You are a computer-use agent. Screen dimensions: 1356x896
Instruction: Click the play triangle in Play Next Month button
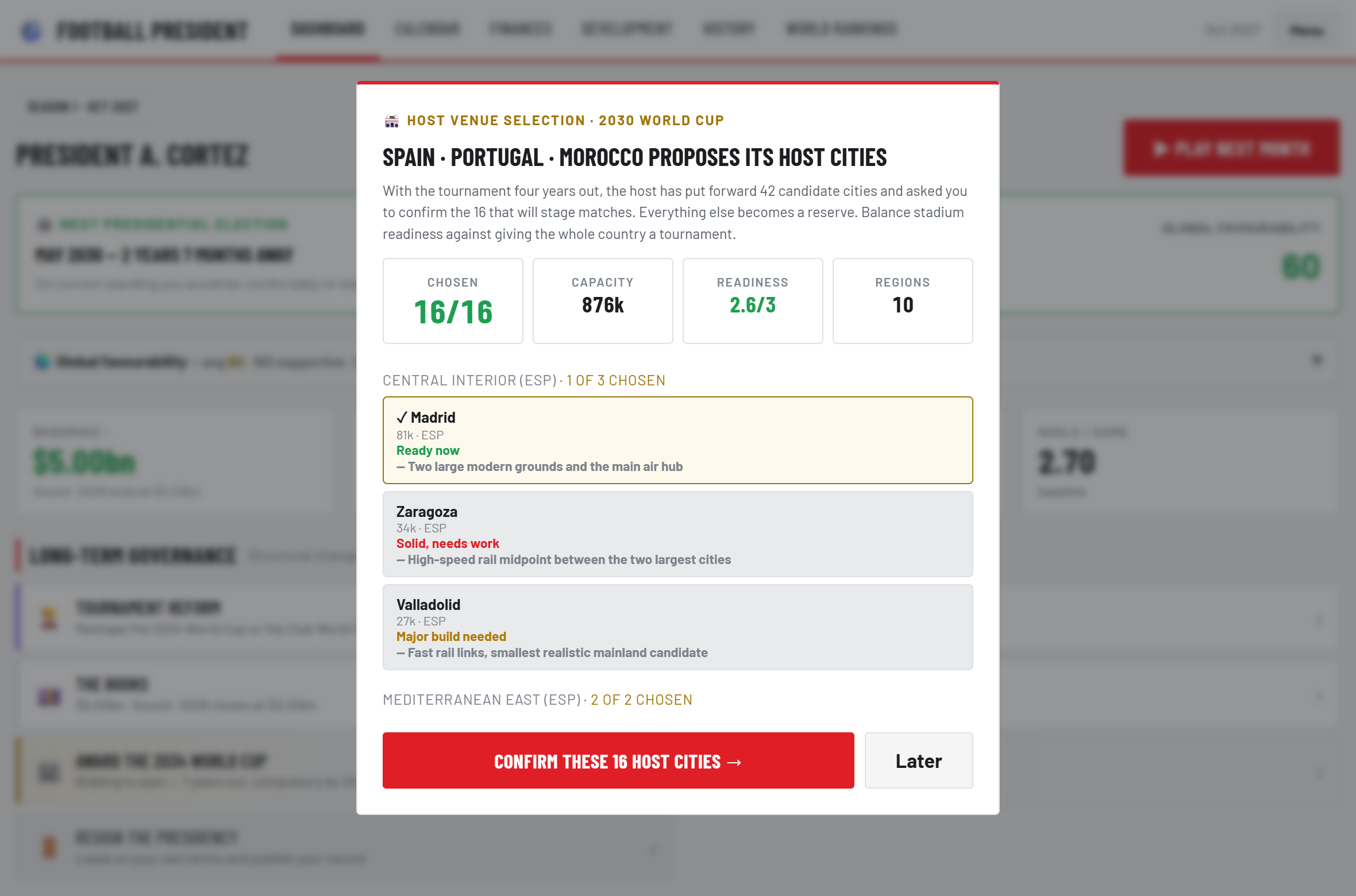(1160, 149)
